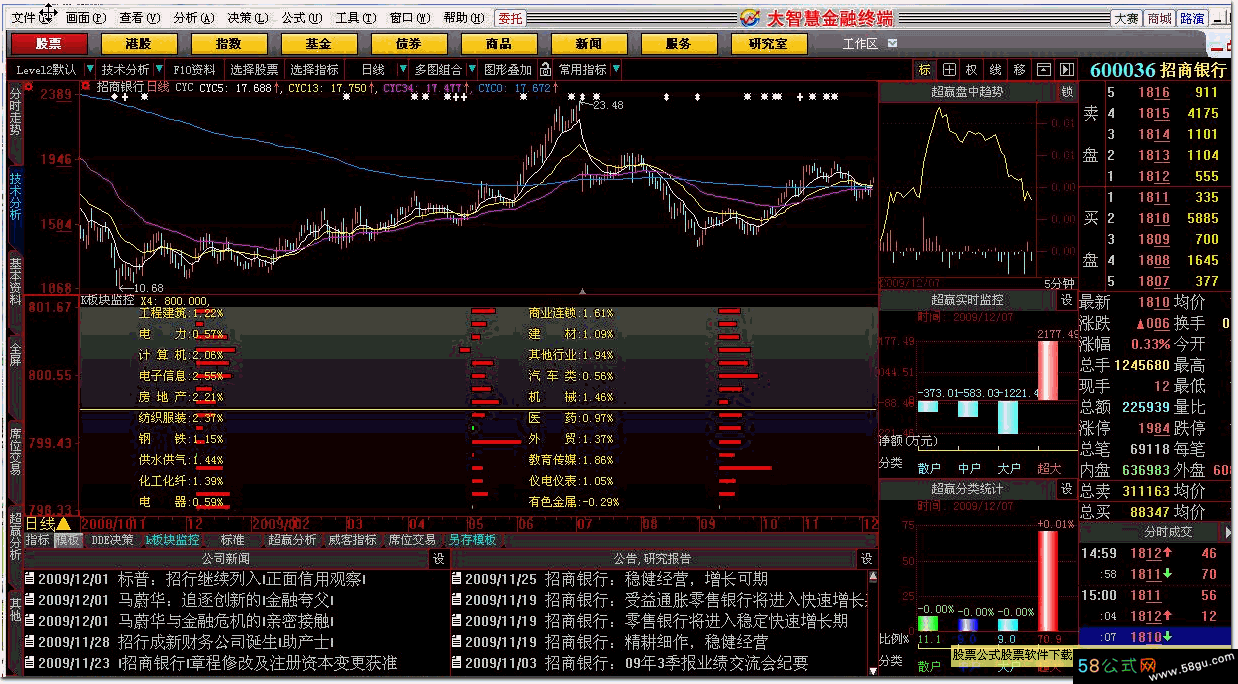Select the 席位交易 side tab
This screenshot has height=684, width=1238.
coord(15,452)
